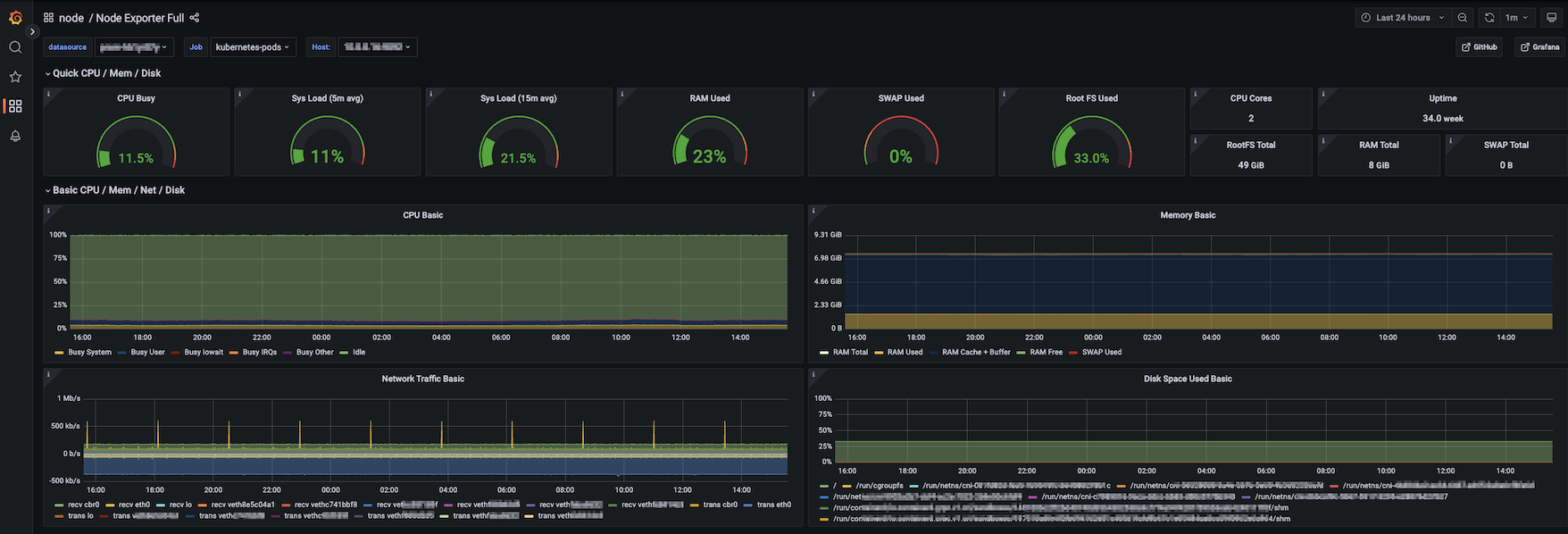Click the node folder breadcrumb
The width and height of the screenshot is (1568, 534).
coord(71,18)
